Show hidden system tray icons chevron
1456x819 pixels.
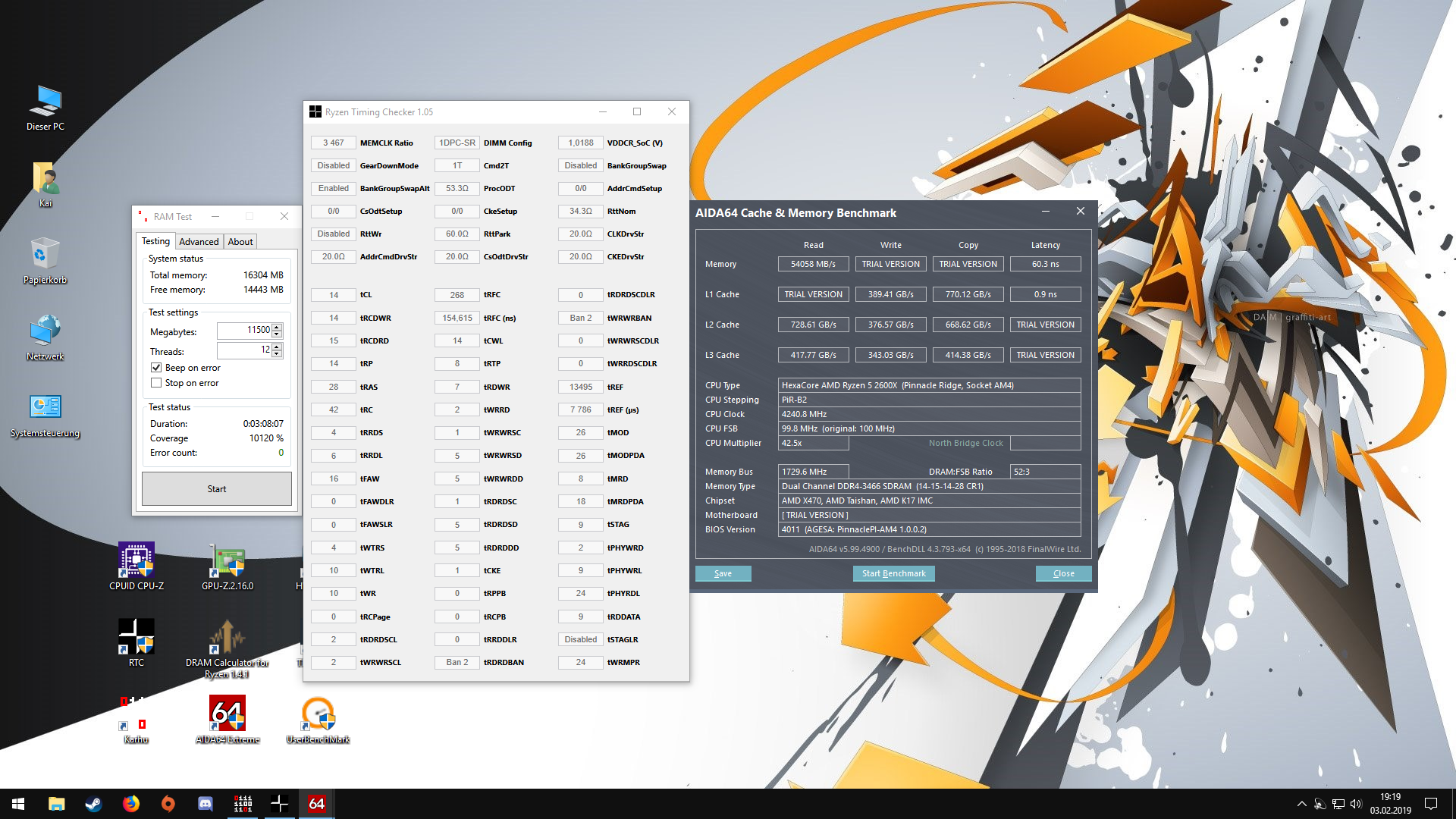click(1301, 804)
